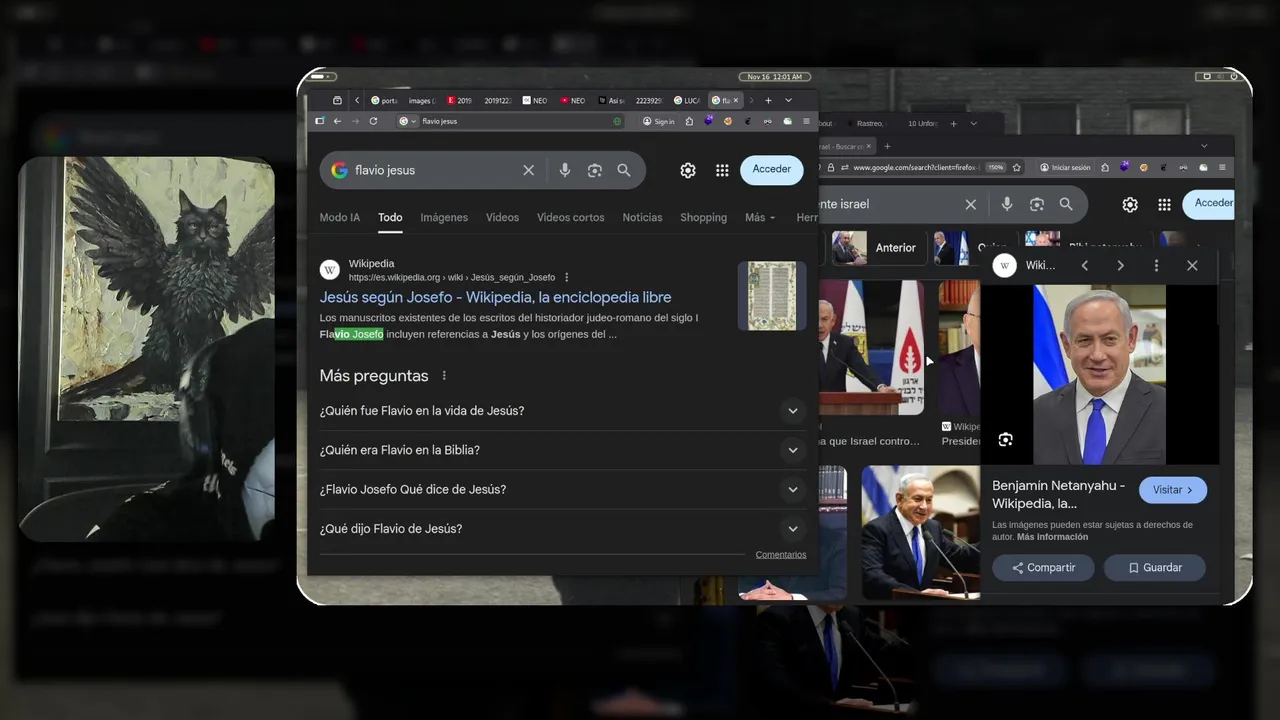Click the 150% zoom indicator in back address bar
The height and width of the screenshot is (720, 1280).
[x=996, y=167]
